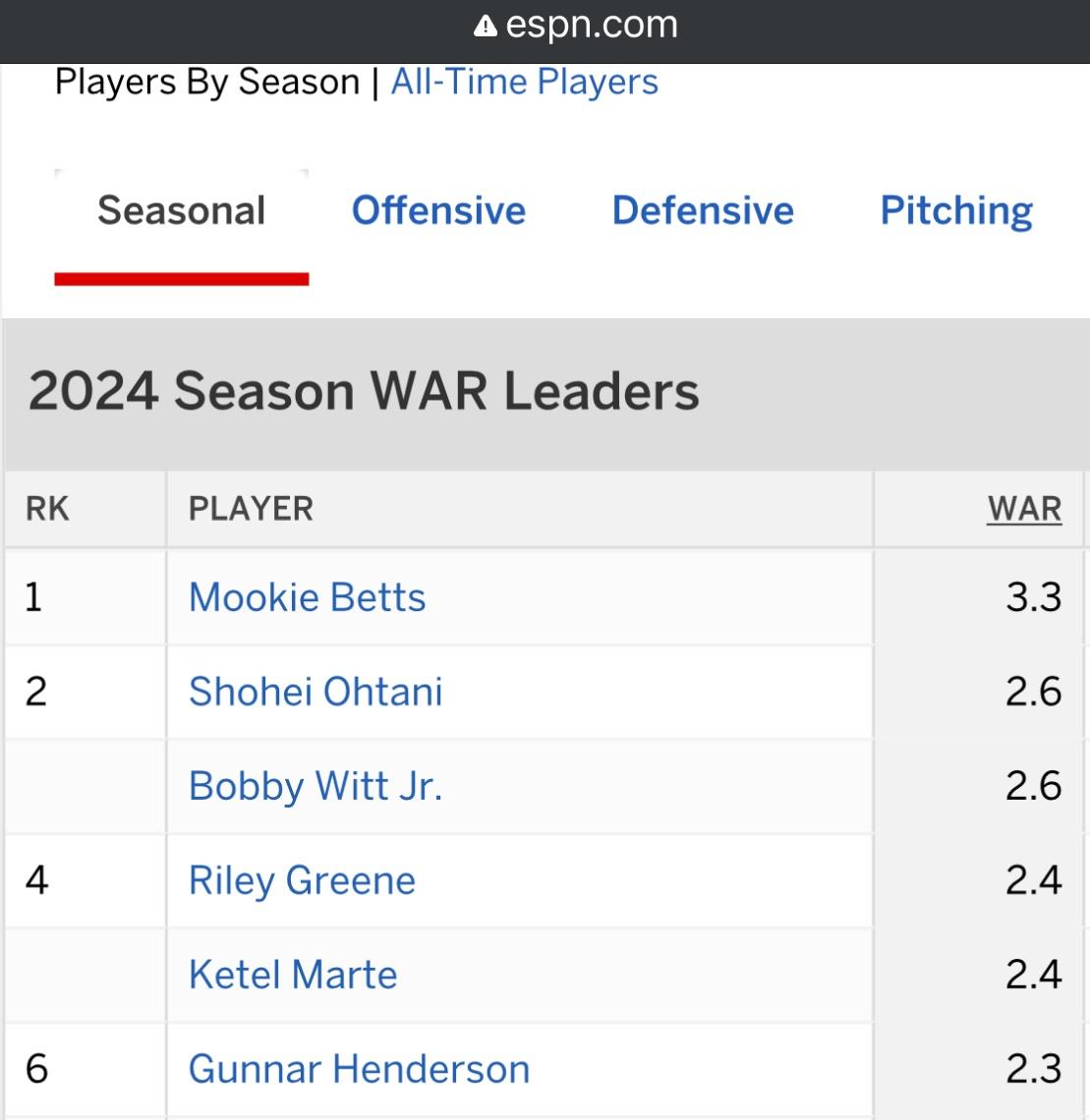Sort by the WAR column header
This screenshot has width=1090, height=1120.
point(1024,509)
